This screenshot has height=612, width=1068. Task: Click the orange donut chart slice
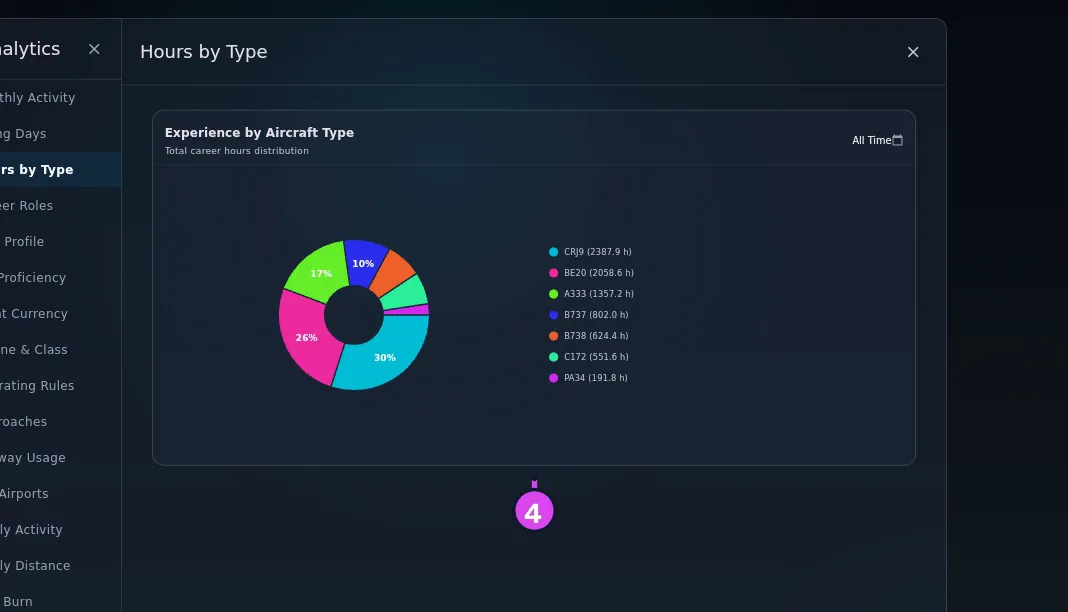coord(394,273)
